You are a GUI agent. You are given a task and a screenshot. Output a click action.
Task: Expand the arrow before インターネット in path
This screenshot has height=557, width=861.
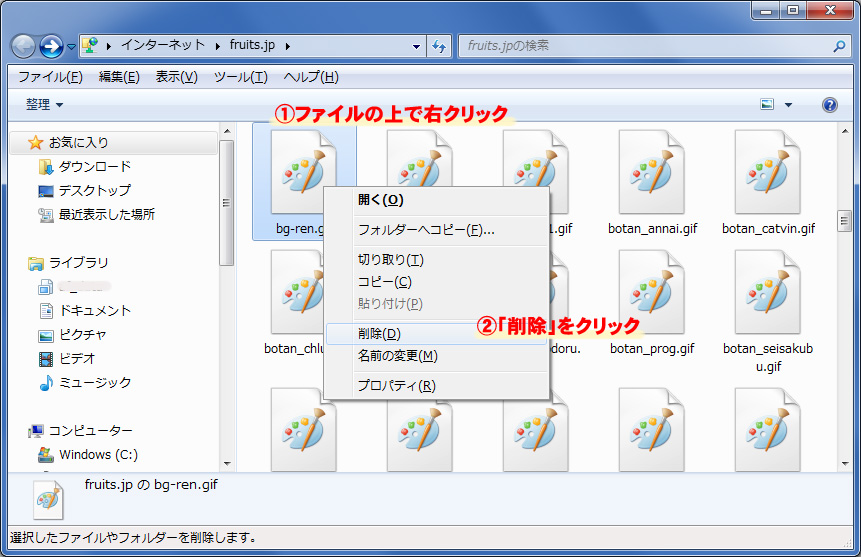109,46
